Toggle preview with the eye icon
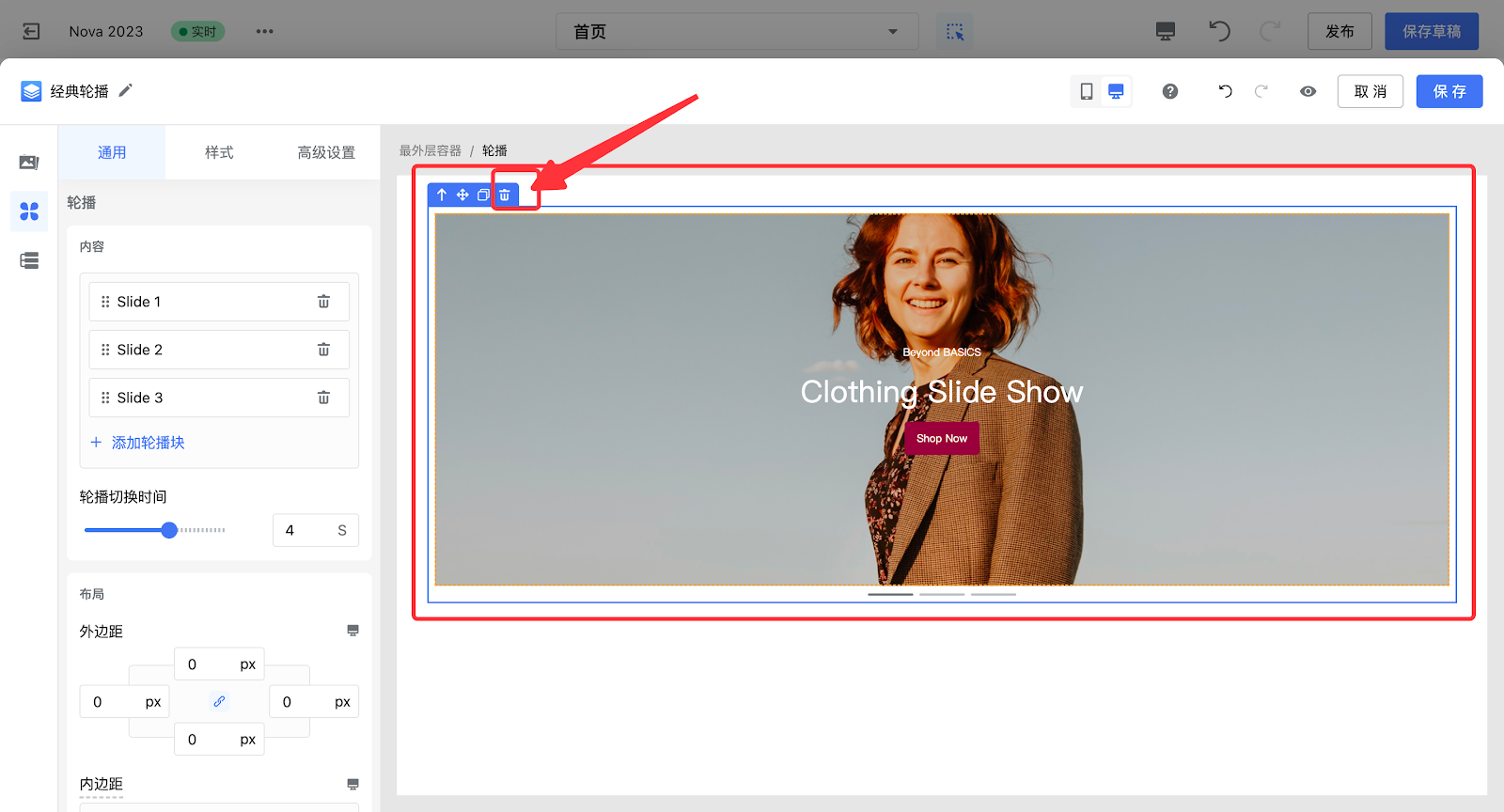This screenshot has height=812, width=1504. pos(1308,91)
